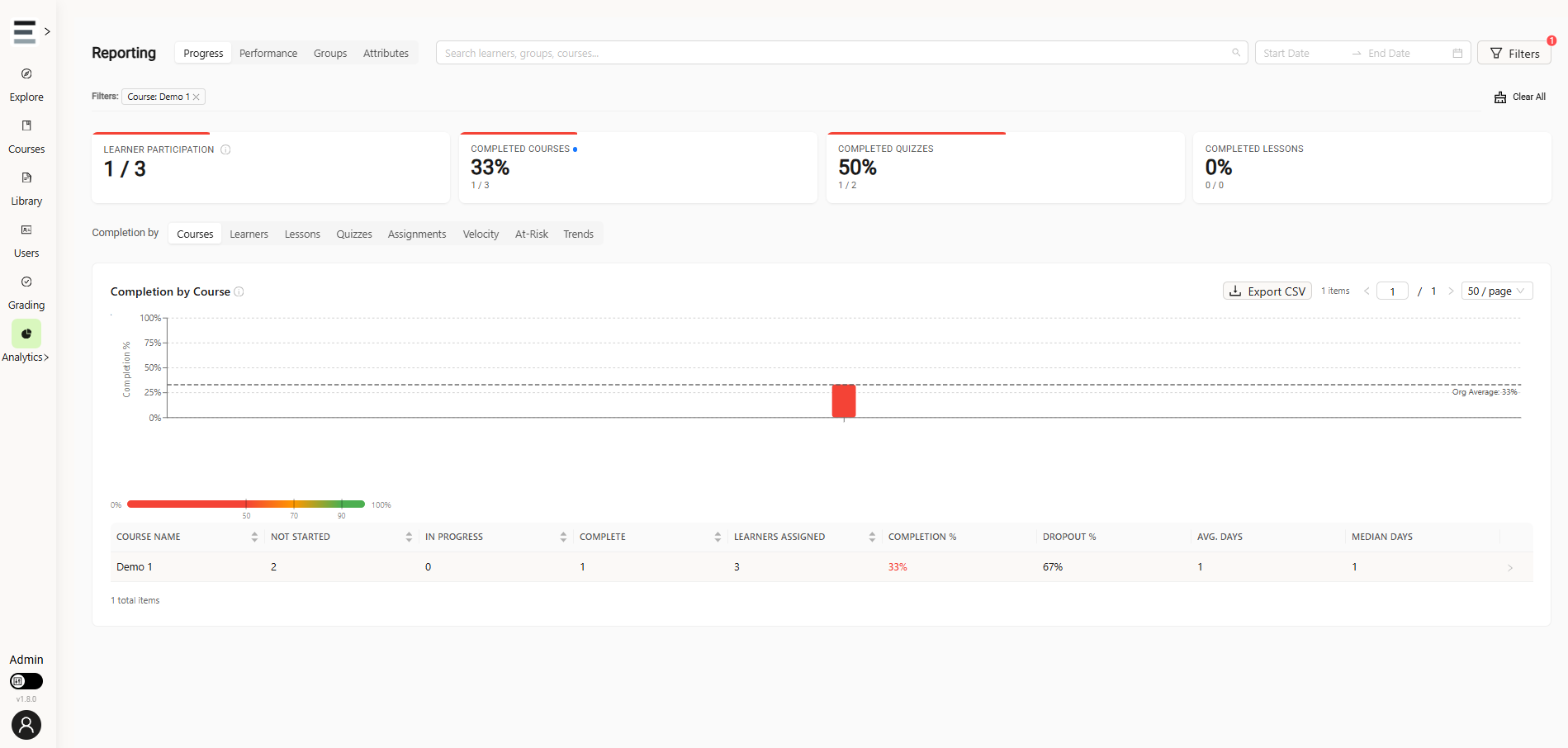Select the At-Risk tab

coord(532,234)
